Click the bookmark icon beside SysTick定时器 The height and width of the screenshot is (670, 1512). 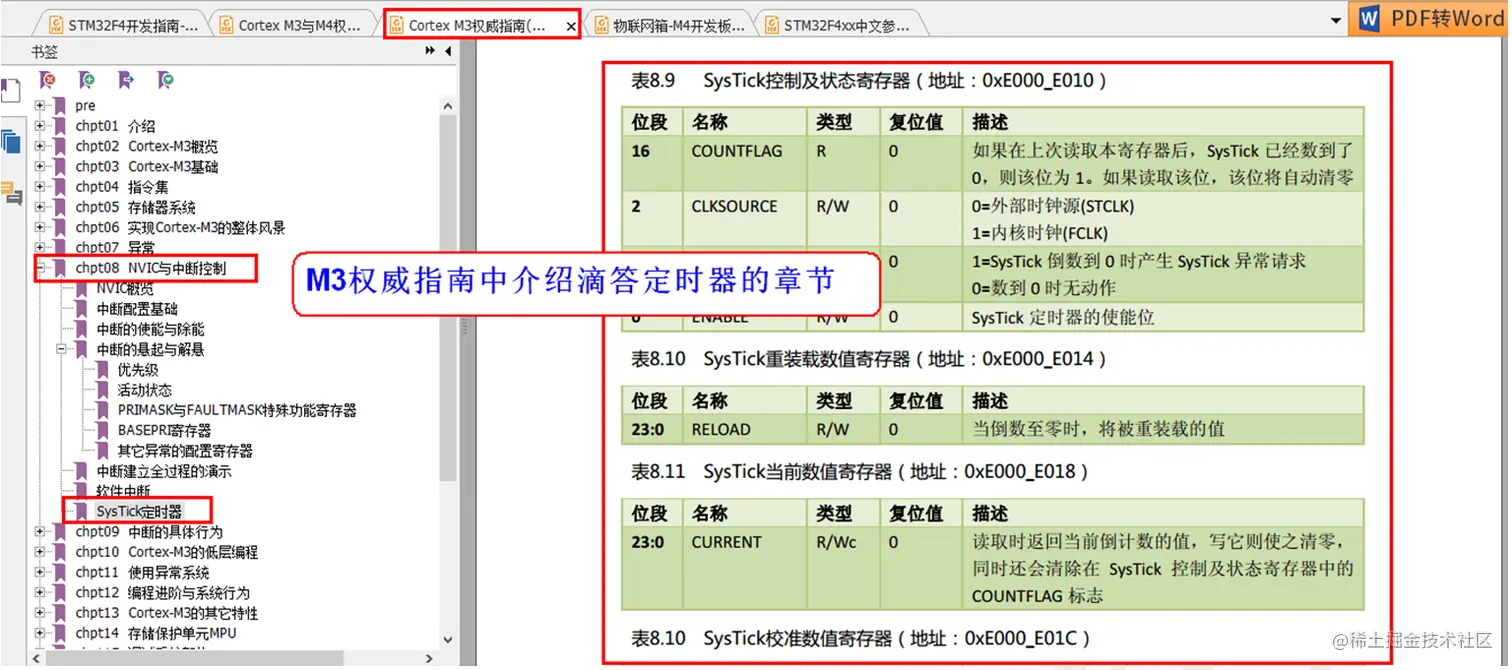click(x=81, y=511)
